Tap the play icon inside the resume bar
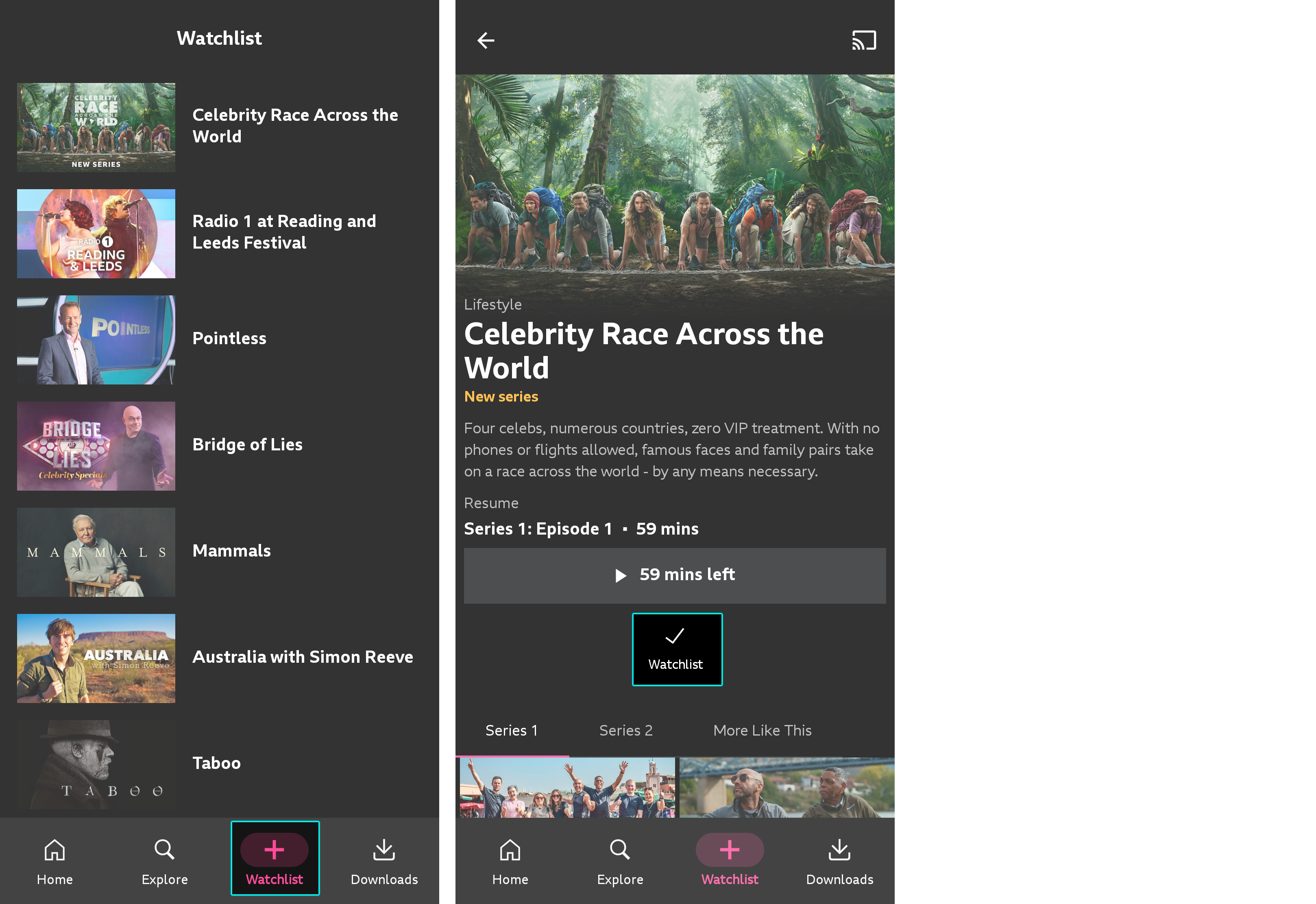The width and height of the screenshot is (1316, 904). 621,574
